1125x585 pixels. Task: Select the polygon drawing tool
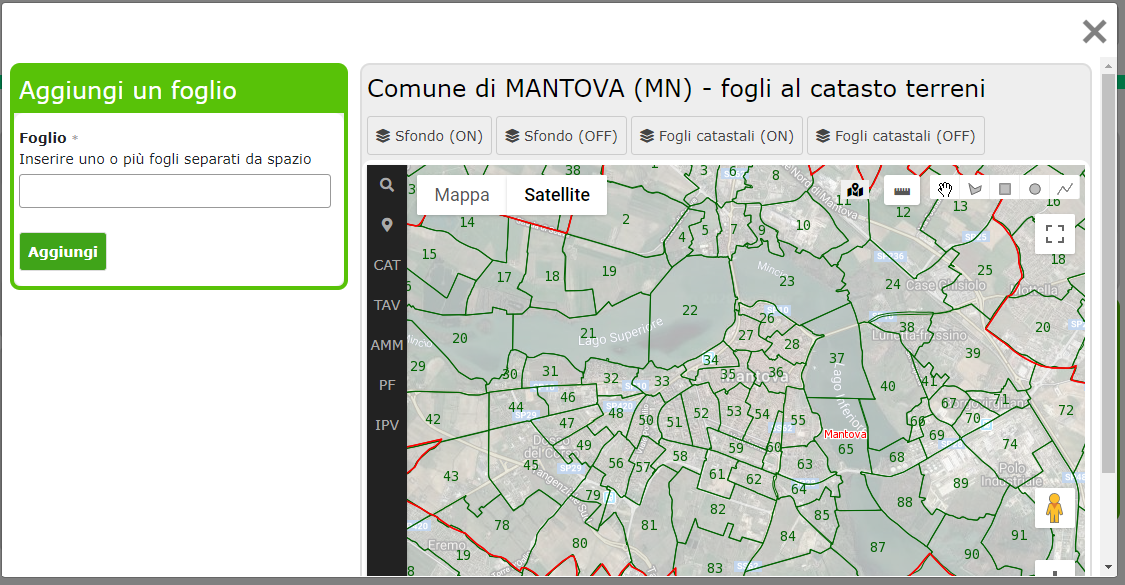pyautogui.click(x=975, y=189)
